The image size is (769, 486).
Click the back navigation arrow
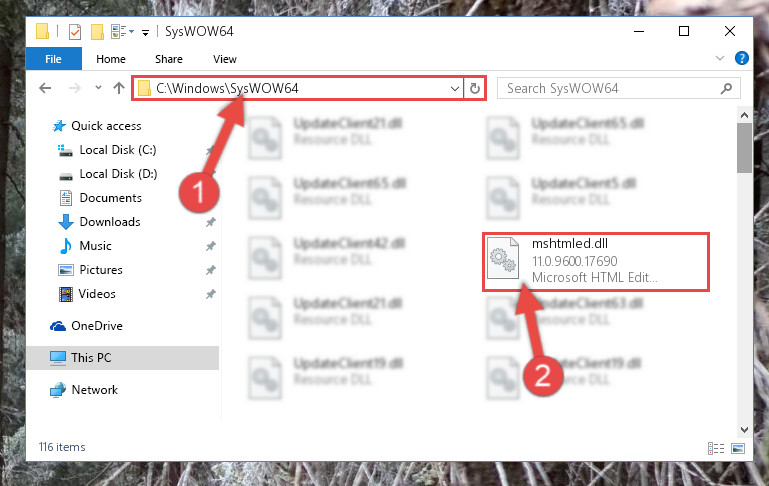pyautogui.click(x=45, y=88)
